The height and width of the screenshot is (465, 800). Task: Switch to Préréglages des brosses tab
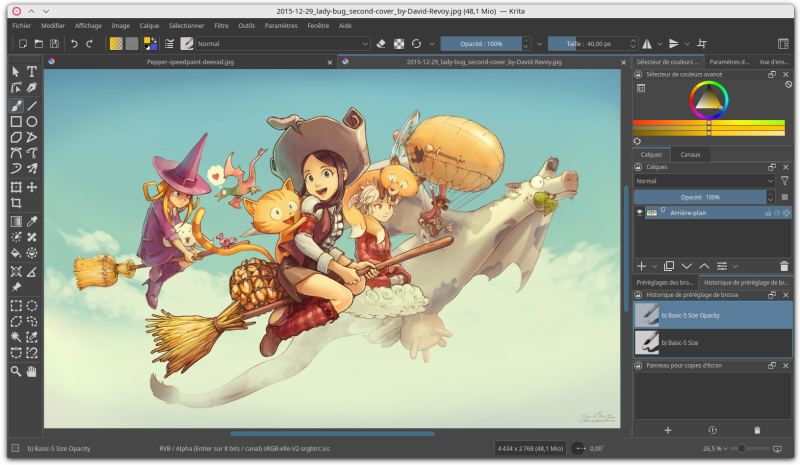(x=665, y=282)
